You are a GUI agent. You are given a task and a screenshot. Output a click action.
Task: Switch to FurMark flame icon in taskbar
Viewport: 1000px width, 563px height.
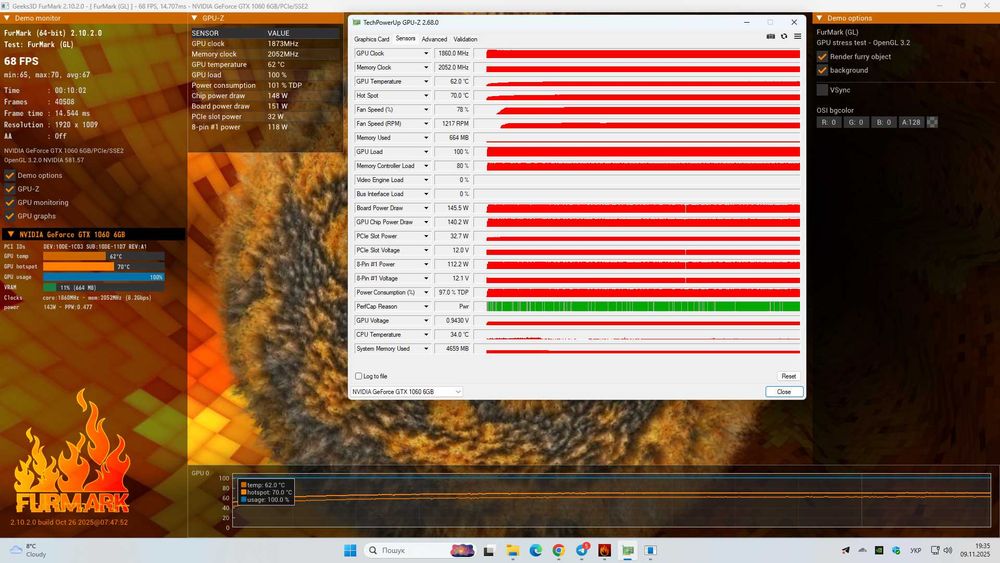point(605,550)
